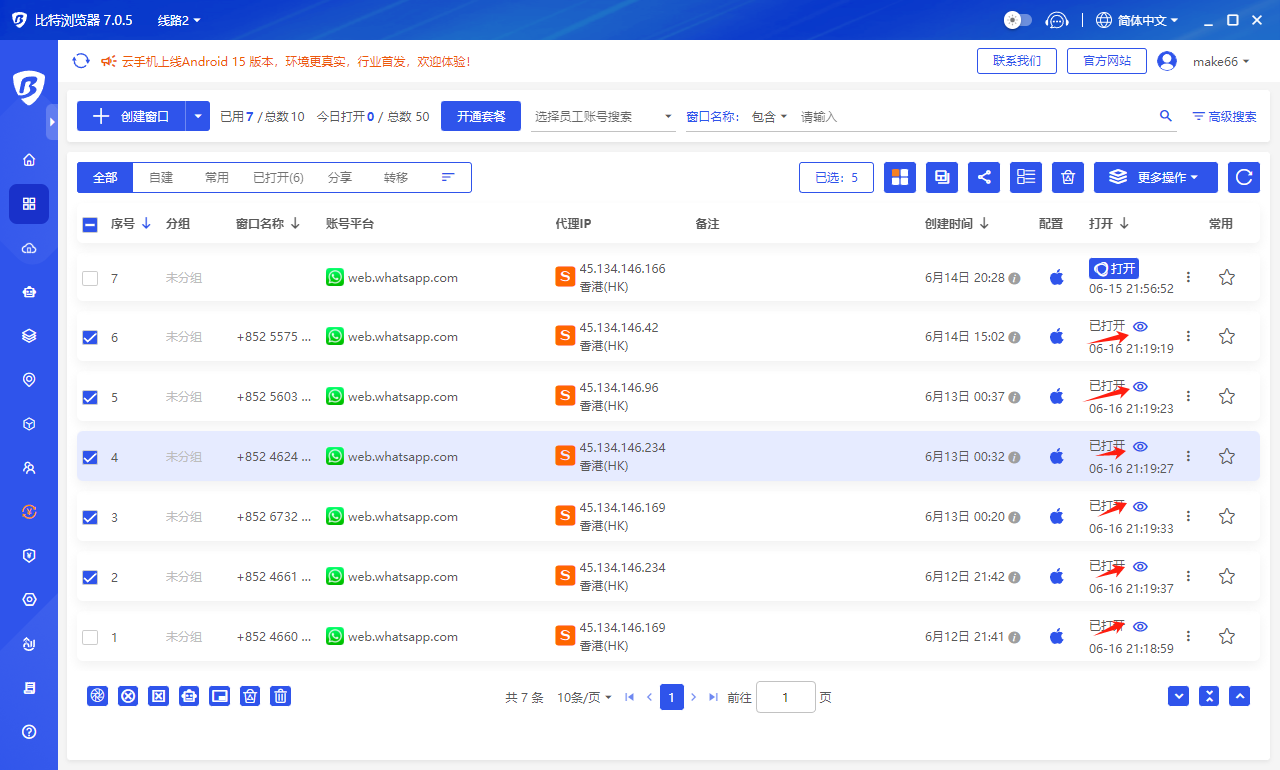
Task: Click the page number input next to 前往
Action: (x=786, y=697)
